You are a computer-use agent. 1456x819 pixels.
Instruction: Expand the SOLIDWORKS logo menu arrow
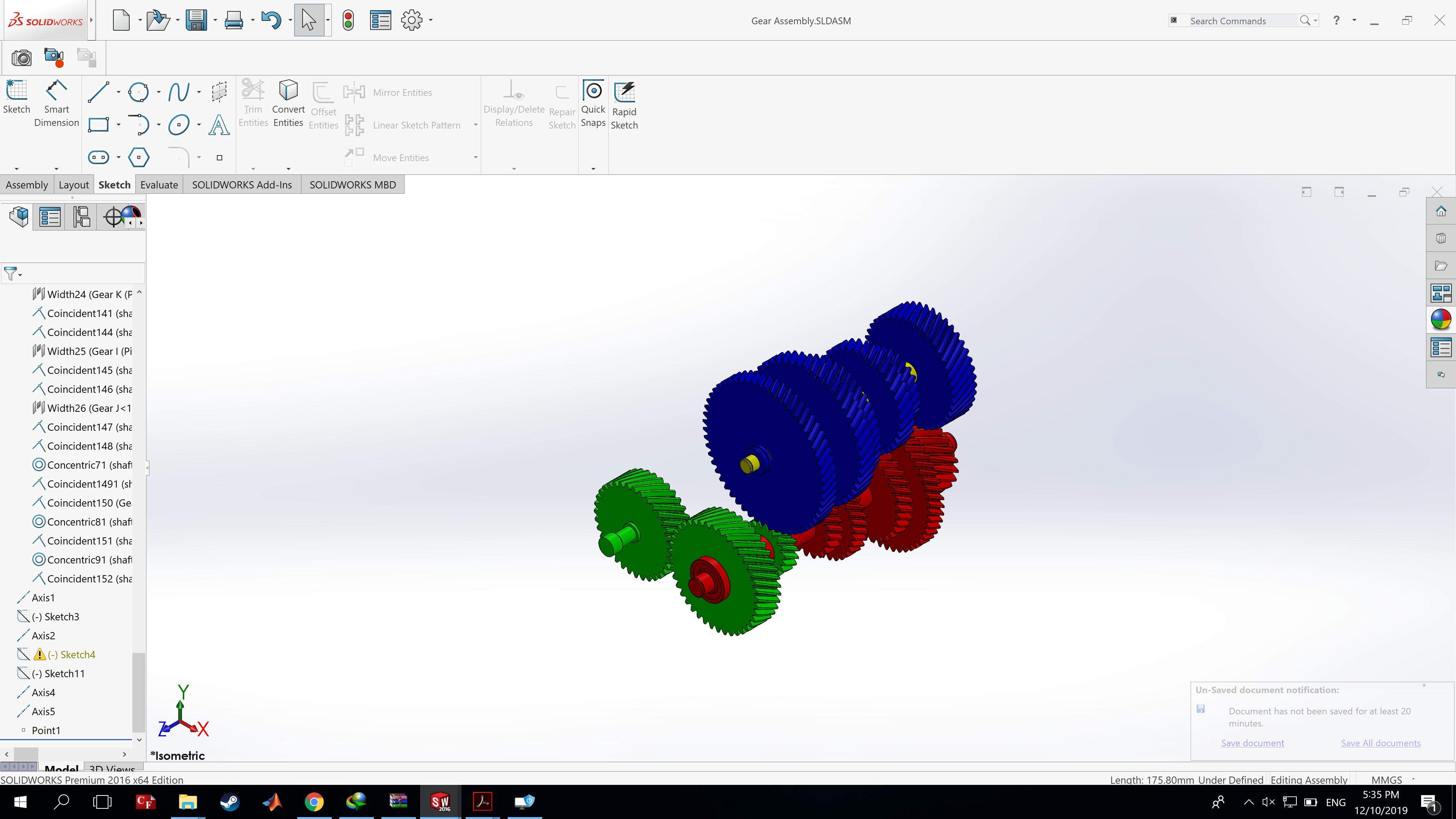click(91, 20)
